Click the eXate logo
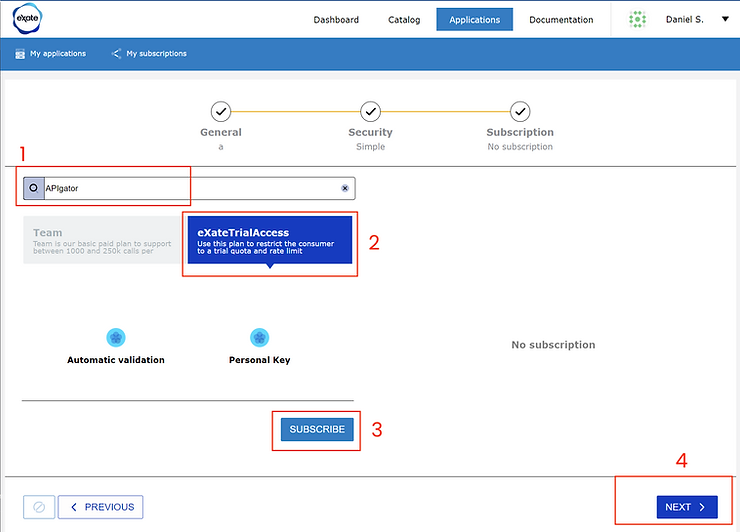Image resolution: width=740 pixels, height=532 pixels. [26, 19]
